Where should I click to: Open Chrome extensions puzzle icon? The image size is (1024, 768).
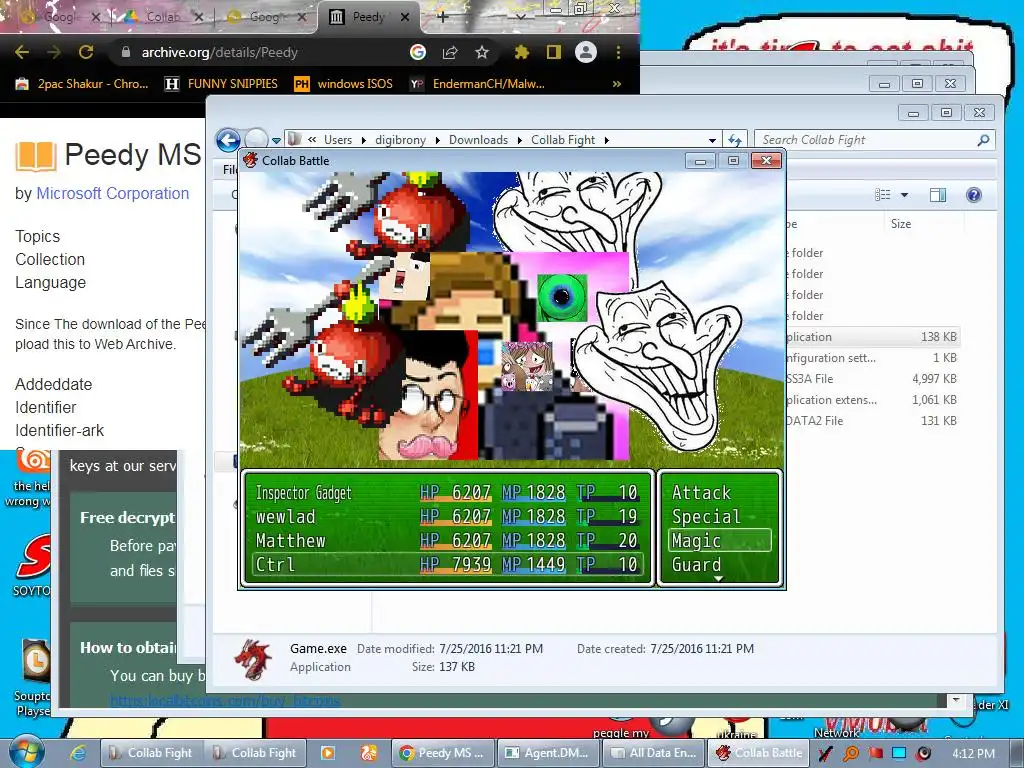point(521,52)
